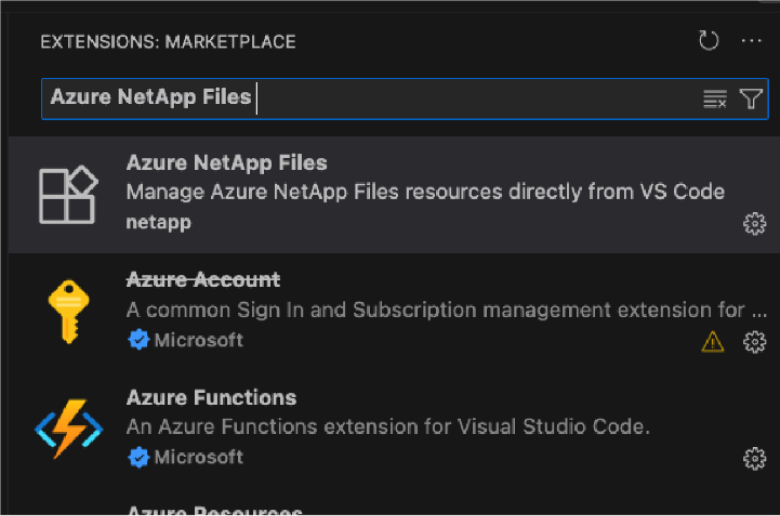This screenshot has width=780, height=516.
Task: Click the Extensions: Marketplace panel header
Action: click(168, 42)
